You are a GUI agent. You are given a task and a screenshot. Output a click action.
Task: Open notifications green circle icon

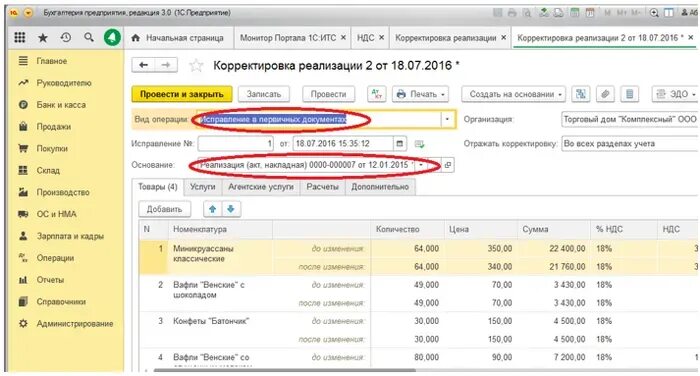pos(112,38)
